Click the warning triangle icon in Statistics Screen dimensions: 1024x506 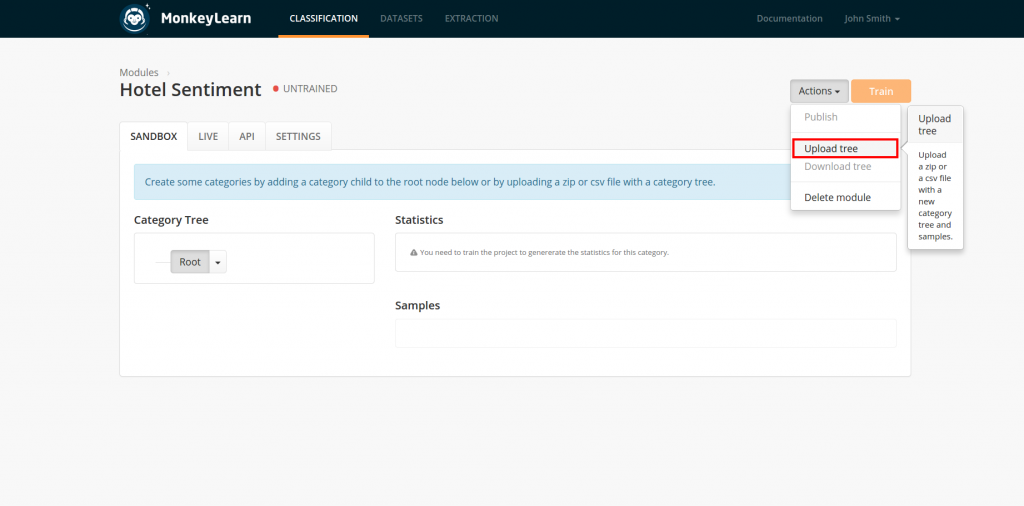413,253
